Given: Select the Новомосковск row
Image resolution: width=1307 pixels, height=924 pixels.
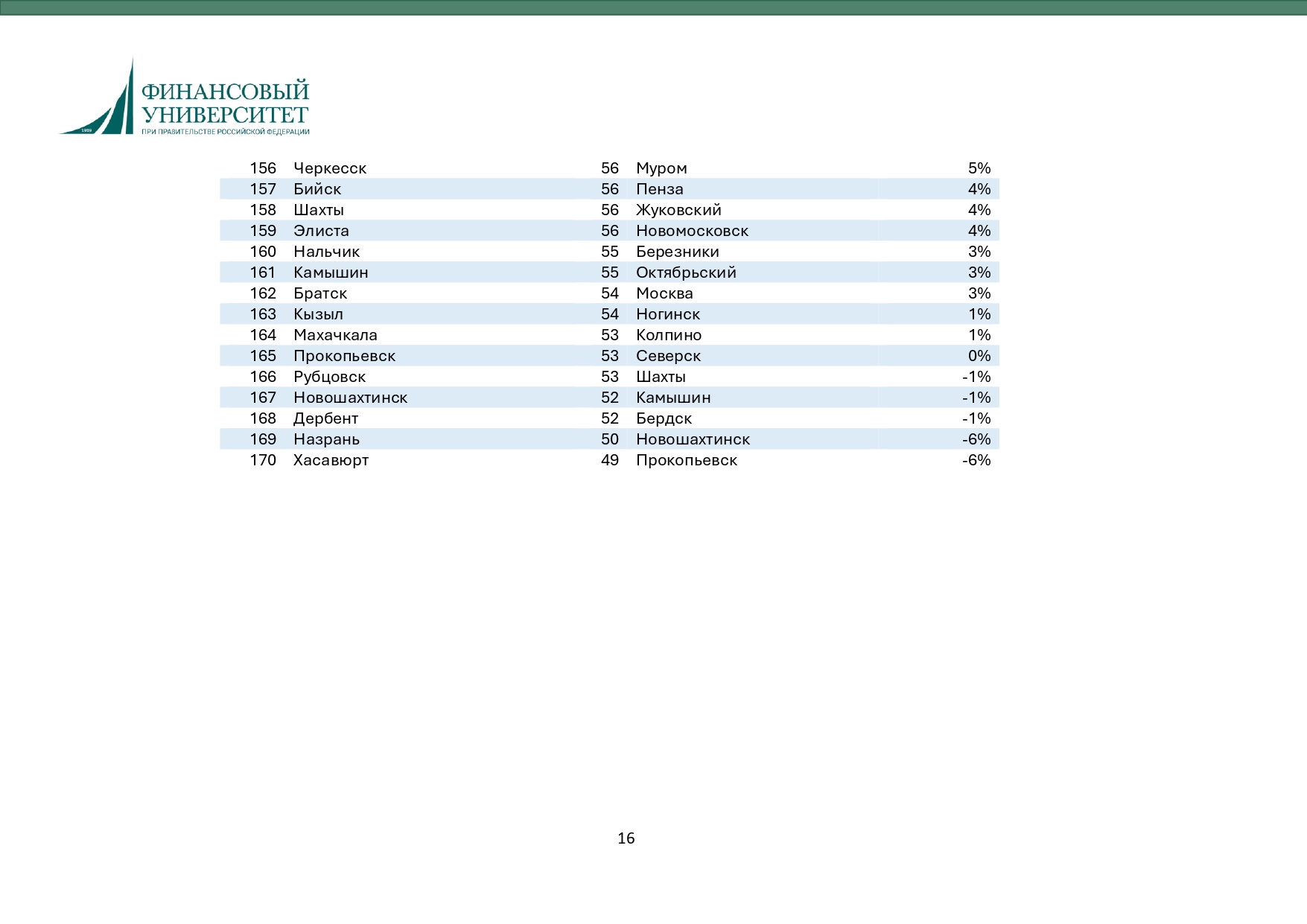Looking at the screenshot, I should [609, 231].
